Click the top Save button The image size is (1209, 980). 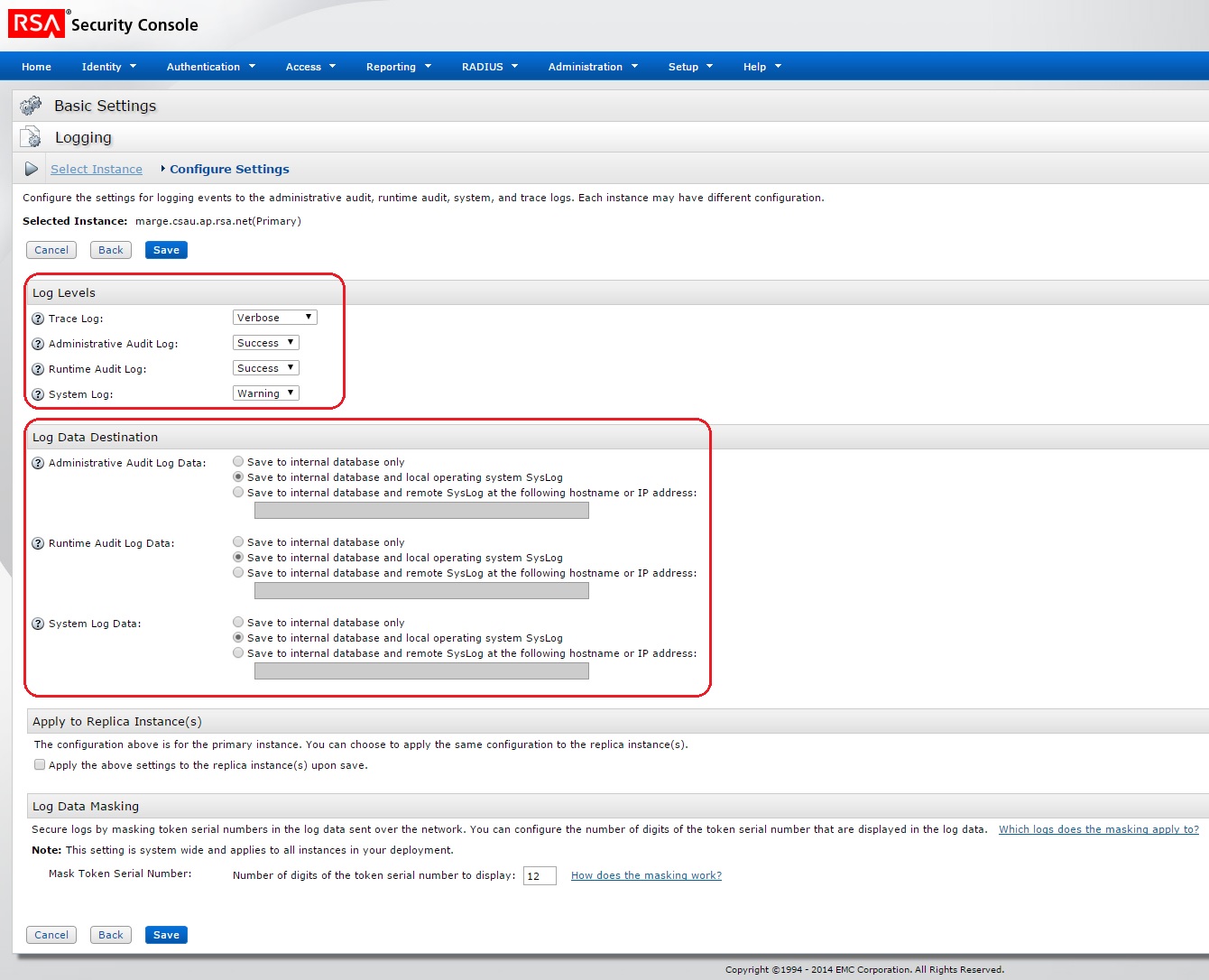point(166,250)
